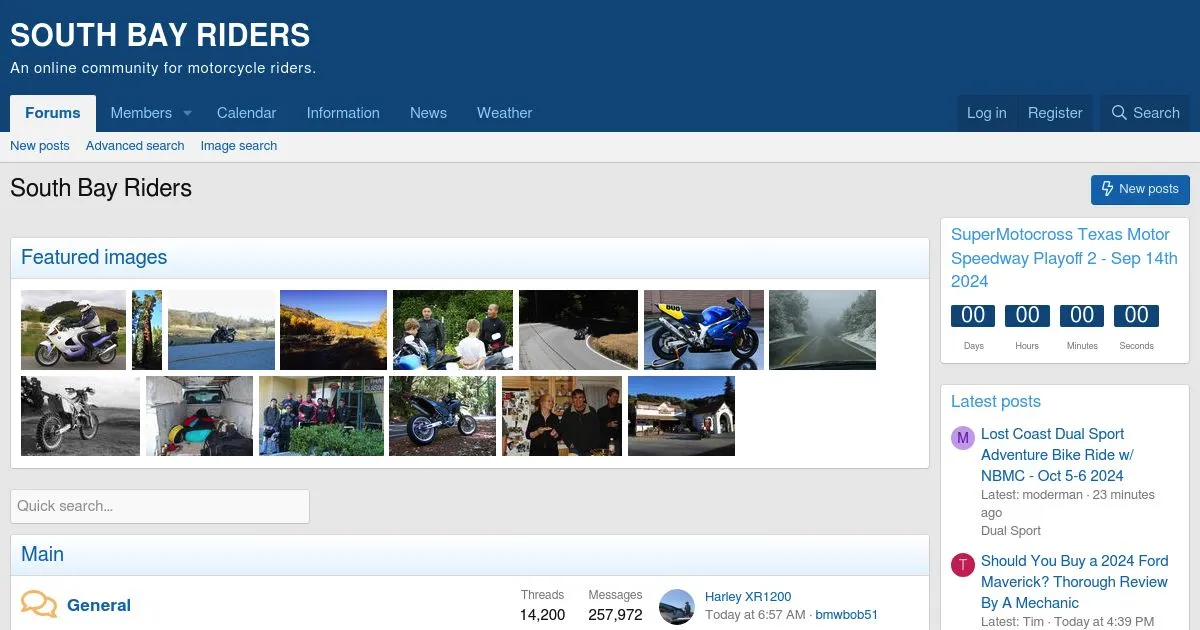Open the Calendar tab

click(246, 113)
